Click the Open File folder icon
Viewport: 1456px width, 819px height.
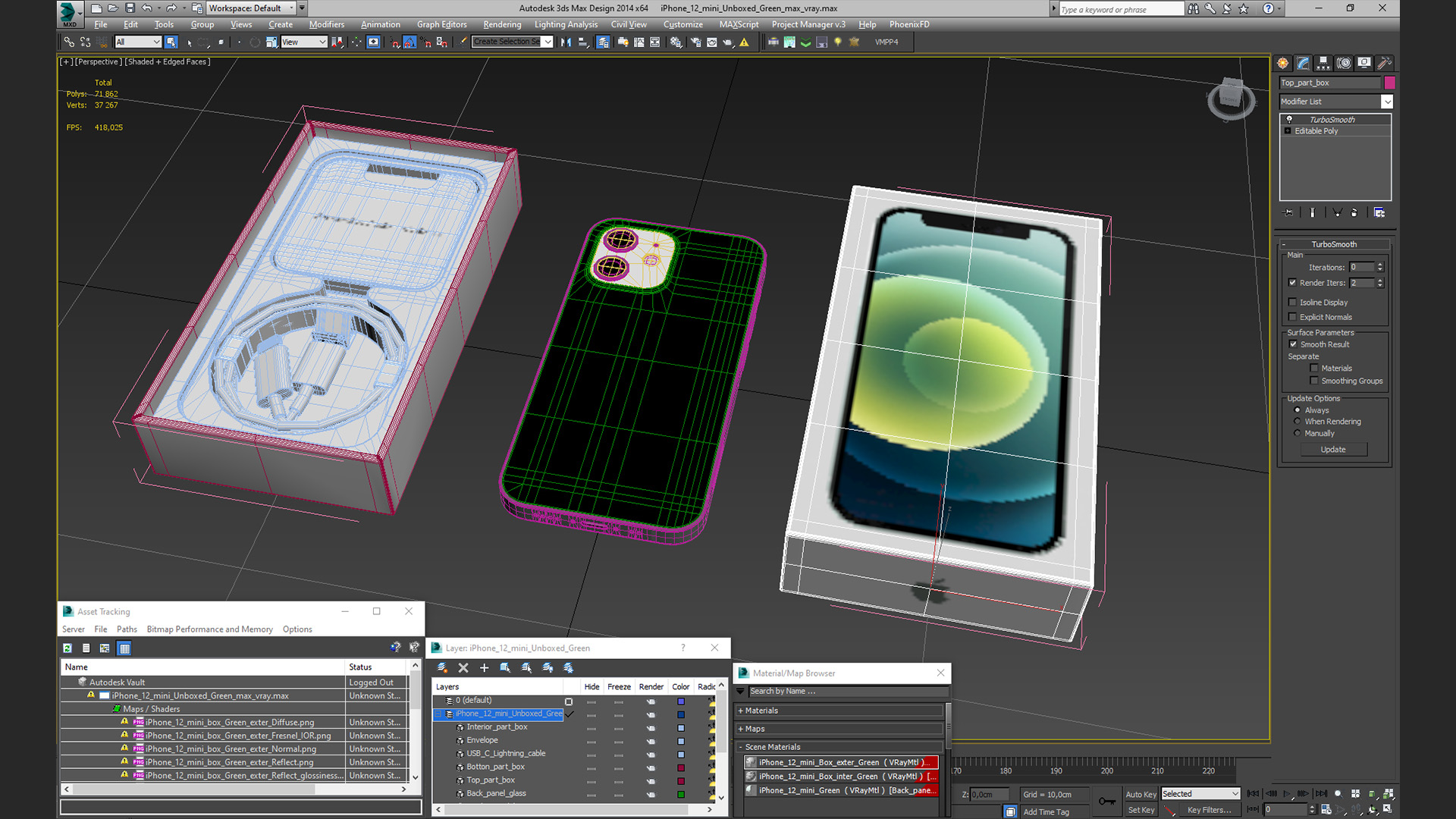(x=113, y=8)
